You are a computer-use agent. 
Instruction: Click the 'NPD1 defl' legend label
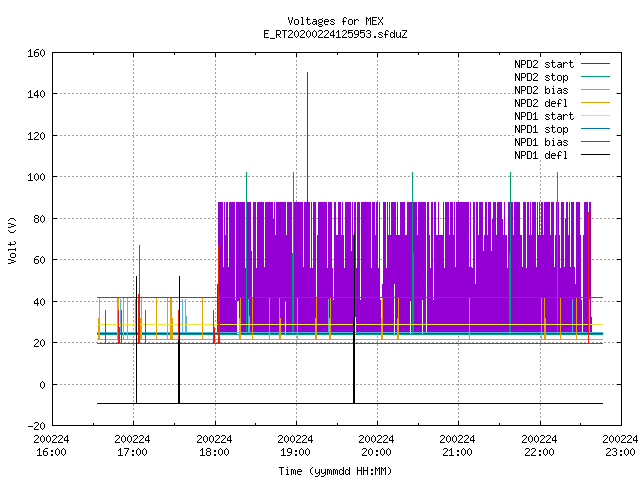point(541,155)
